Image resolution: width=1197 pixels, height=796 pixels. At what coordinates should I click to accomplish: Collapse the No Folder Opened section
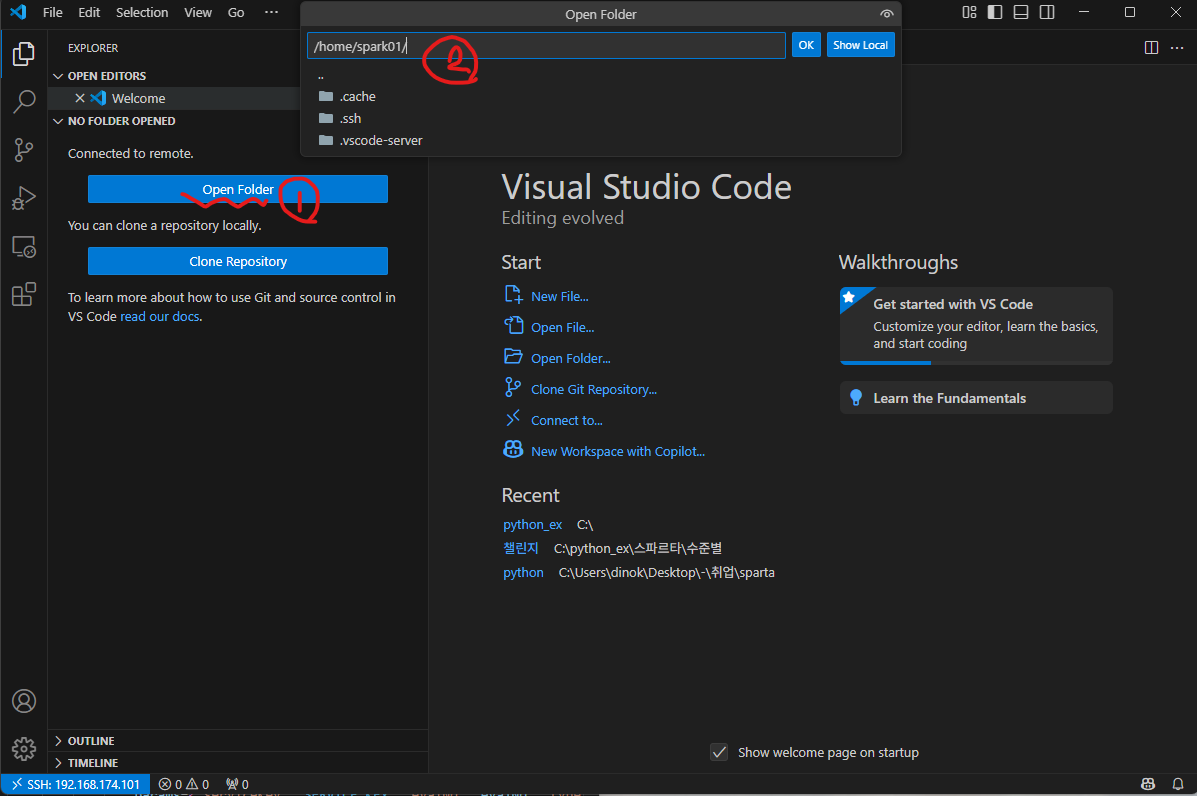click(x=121, y=121)
